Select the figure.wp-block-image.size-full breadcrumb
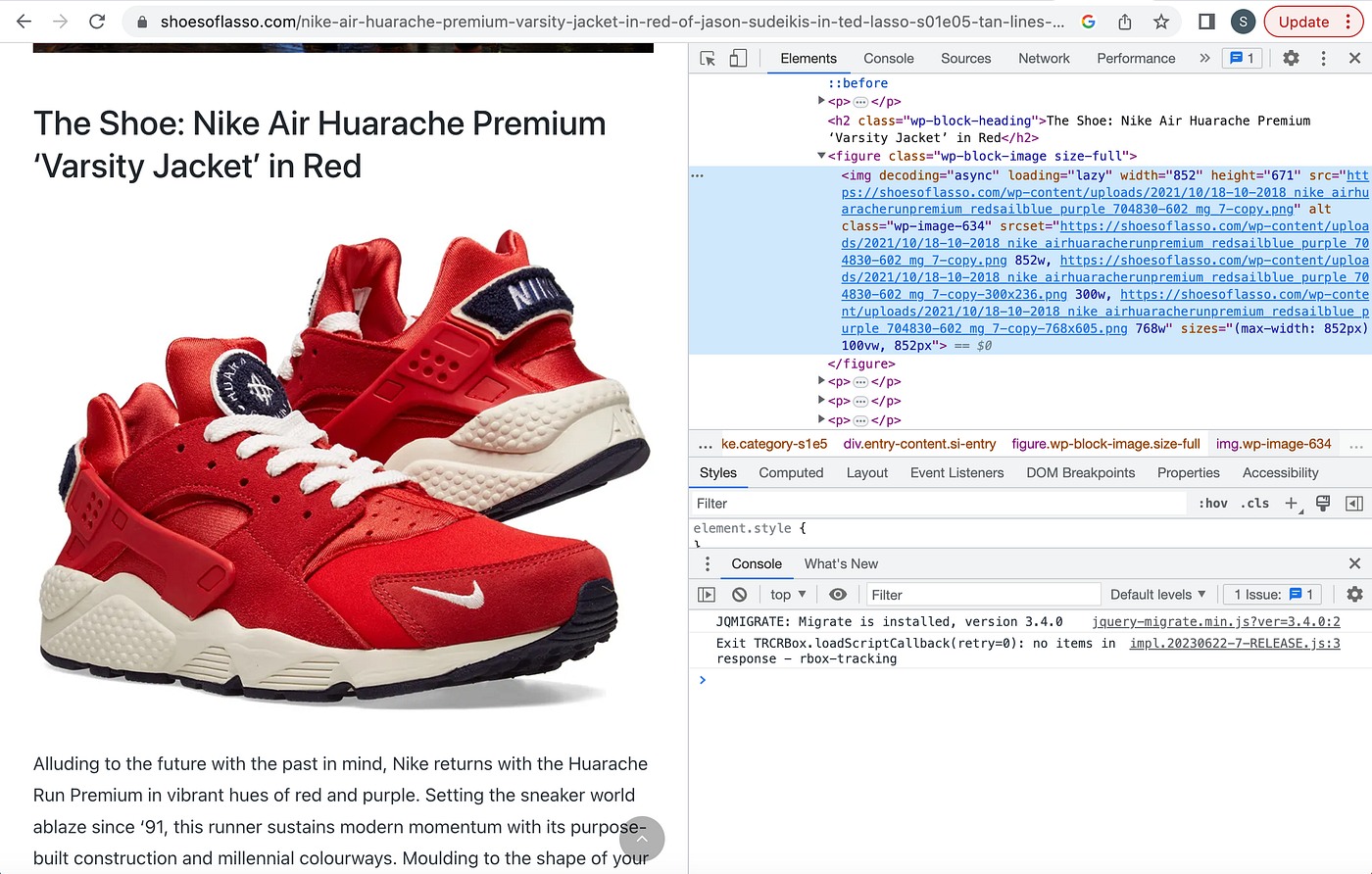The width and height of the screenshot is (1372, 874). tap(1105, 444)
